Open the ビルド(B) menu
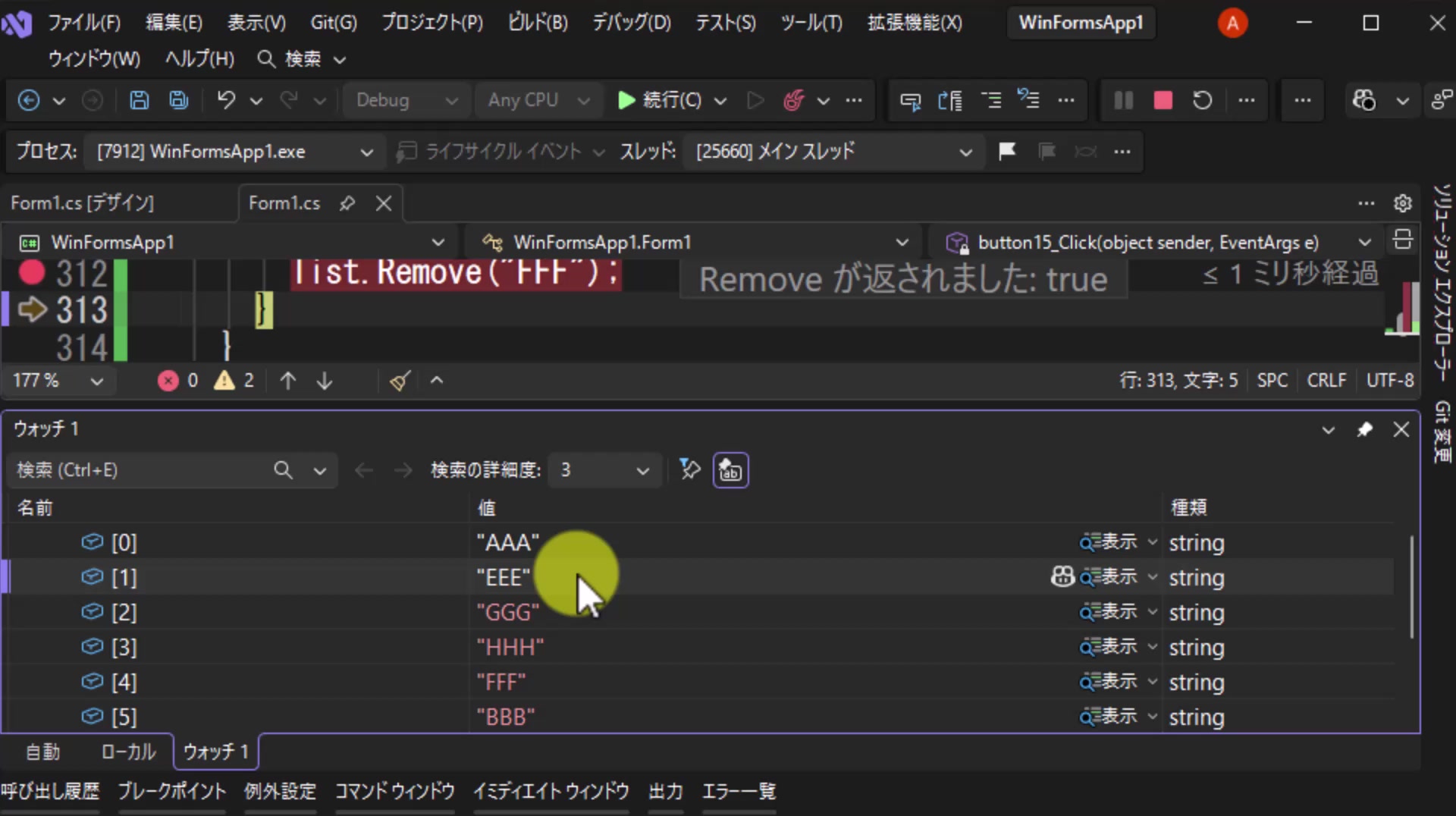The image size is (1456, 816). [x=538, y=23]
